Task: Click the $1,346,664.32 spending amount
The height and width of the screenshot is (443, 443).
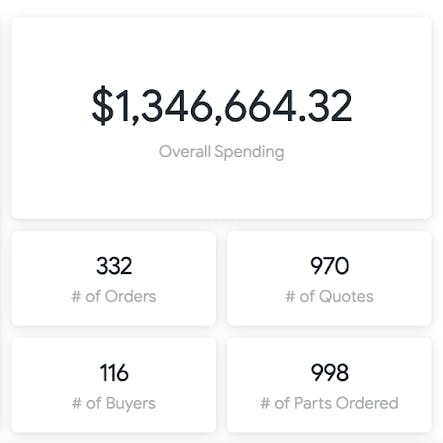Action: 222,106
